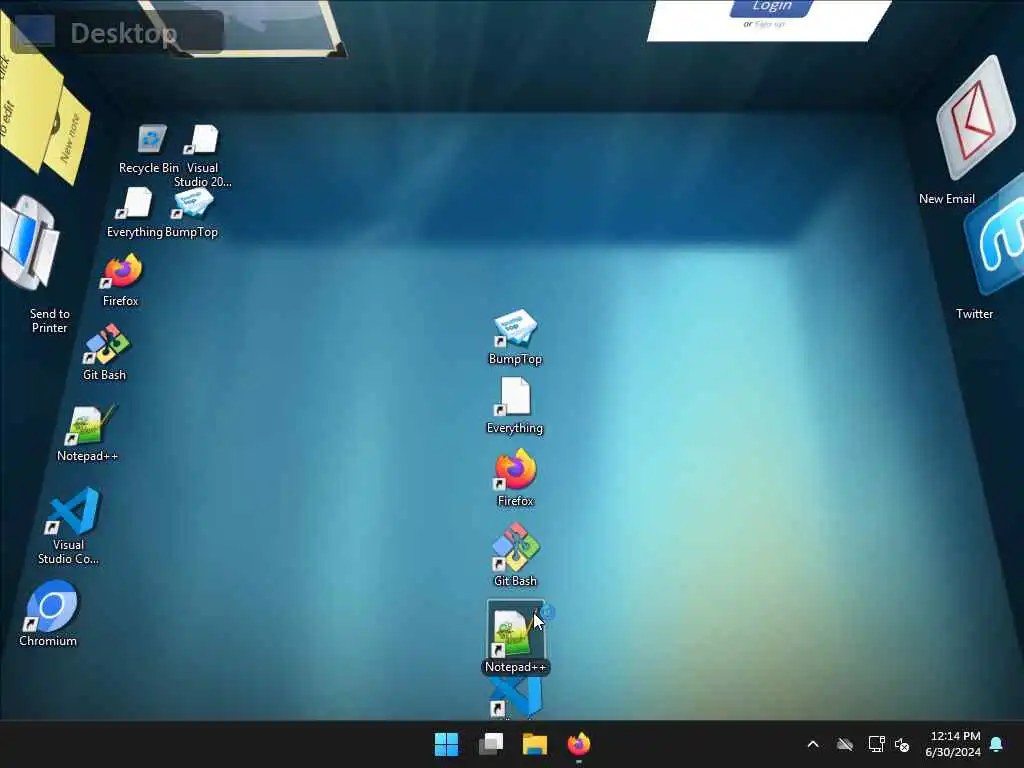Open the Recycle Bin icon
This screenshot has width=1024, height=768.
tap(152, 140)
